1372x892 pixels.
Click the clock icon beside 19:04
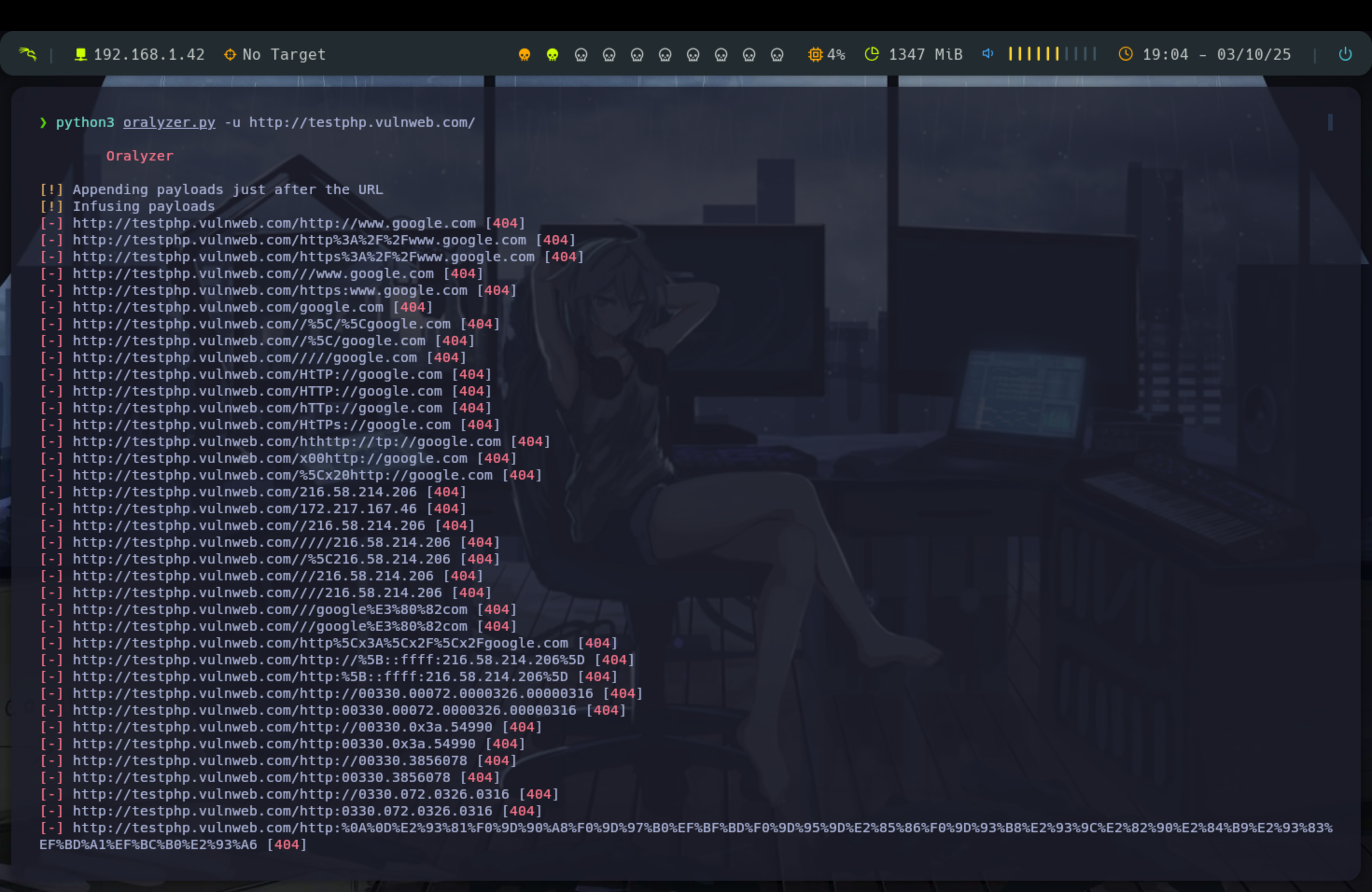click(1125, 54)
